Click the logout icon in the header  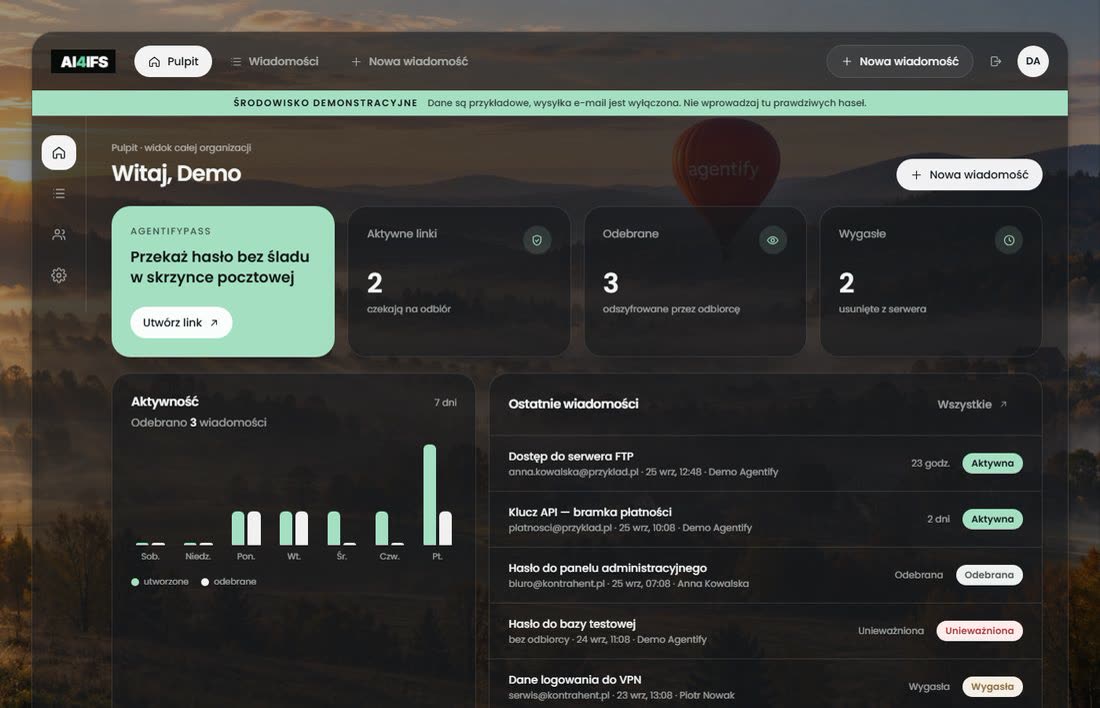click(995, 61)
